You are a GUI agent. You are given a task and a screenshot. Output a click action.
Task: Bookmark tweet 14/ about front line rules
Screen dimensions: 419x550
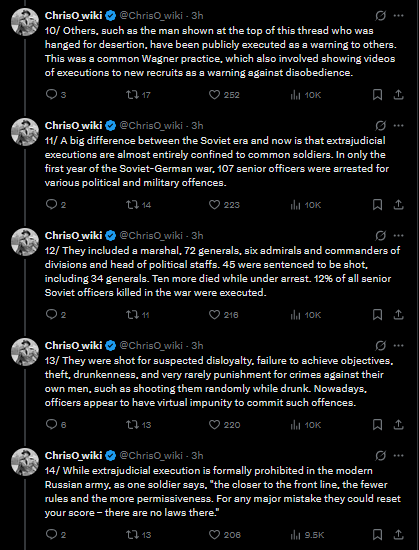tap(377, 535)
